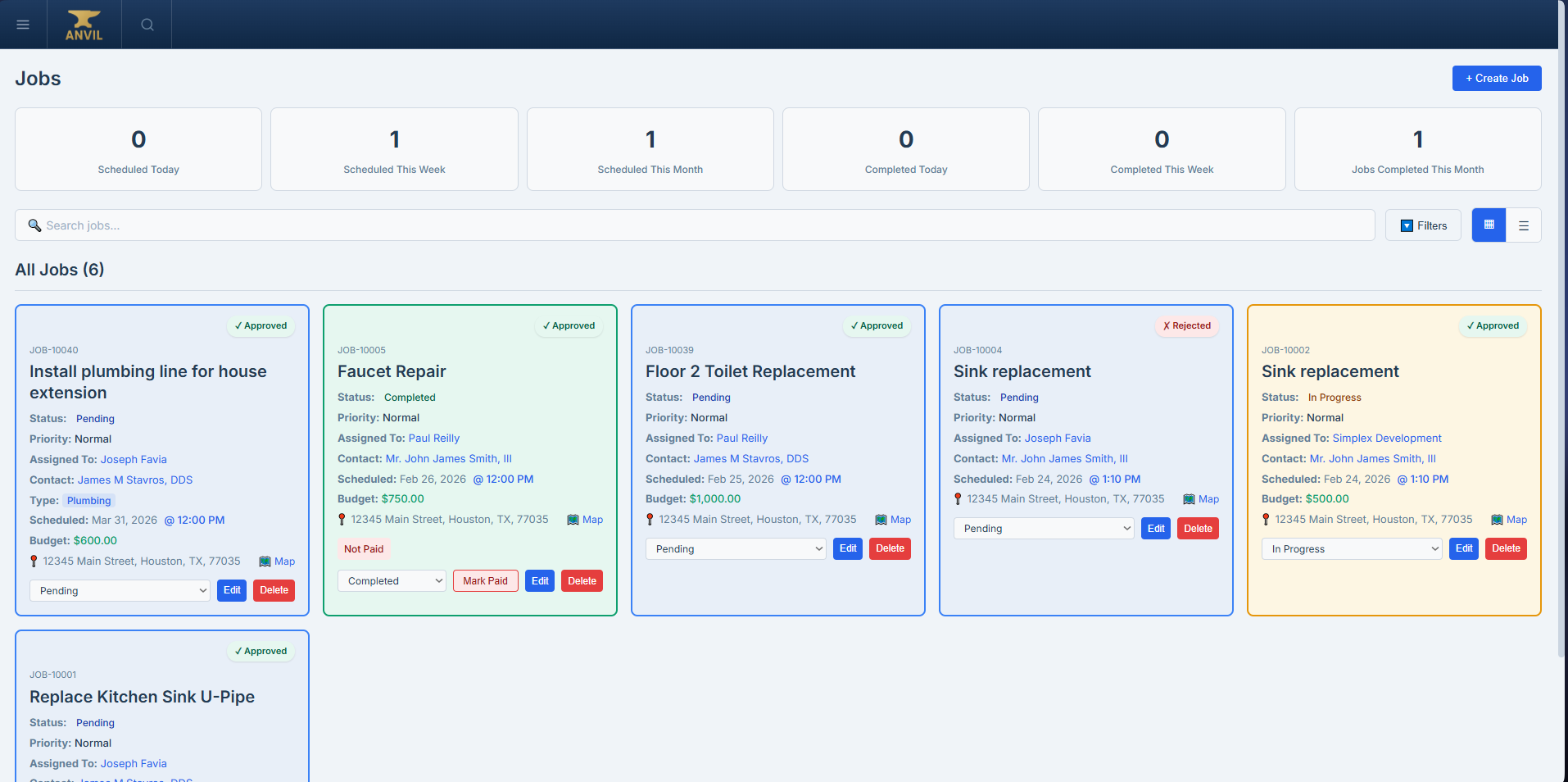Open the hamburger navigation menu
The image size is (1568, 782).
pyautogui.click(x=23, y=24)
